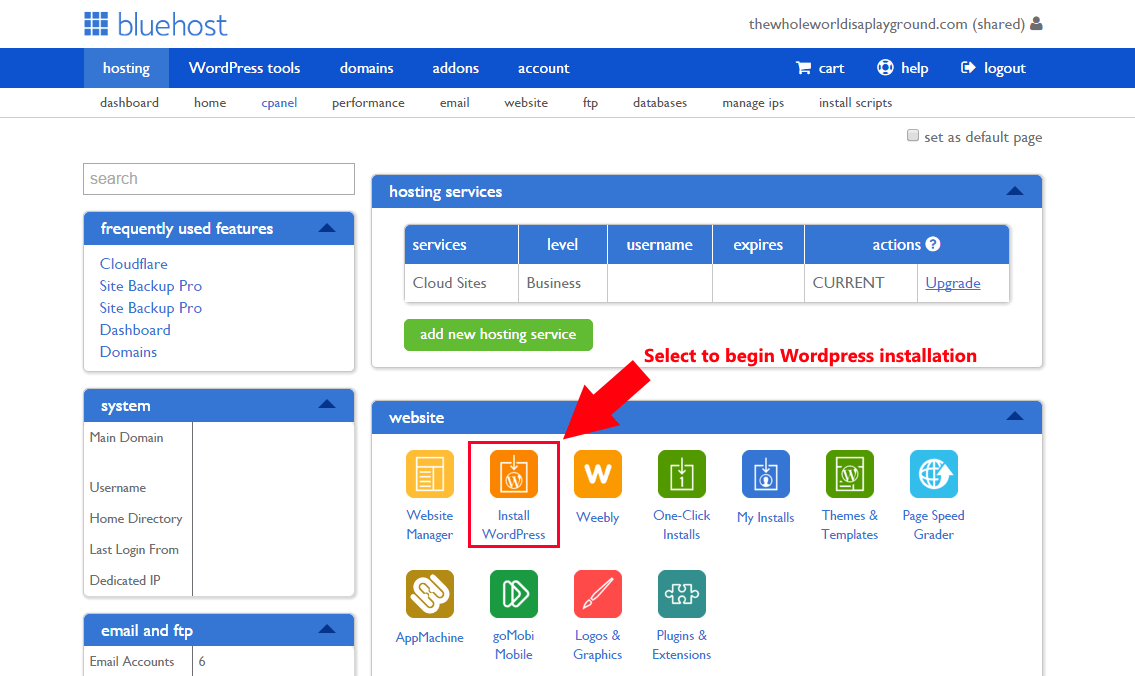
Task: Click the user account profile icon
Action: (1037, 23)
